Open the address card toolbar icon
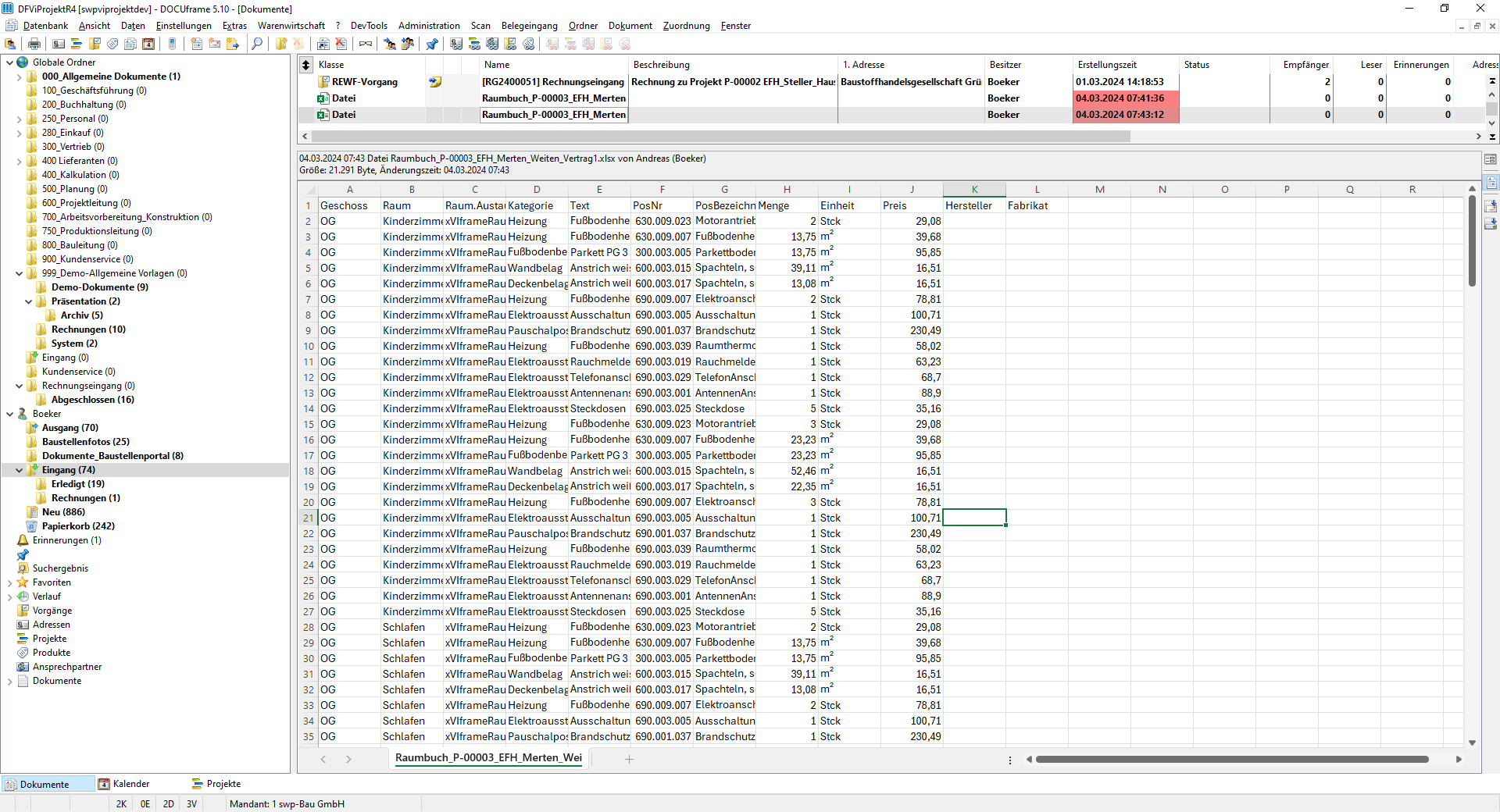Viewport: 1500px width, 812px height. pos(59,44)
